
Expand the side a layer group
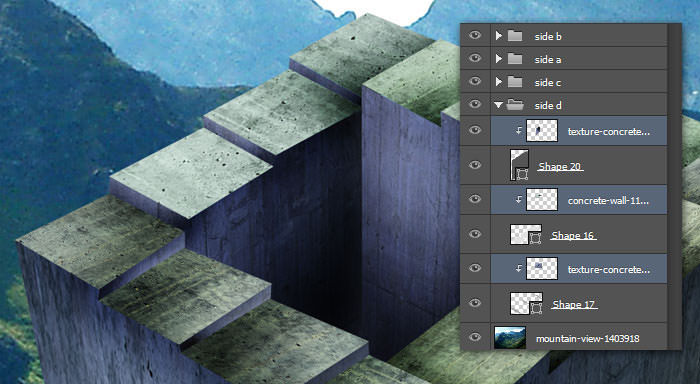pyautogui.click(x=499, y=58)
